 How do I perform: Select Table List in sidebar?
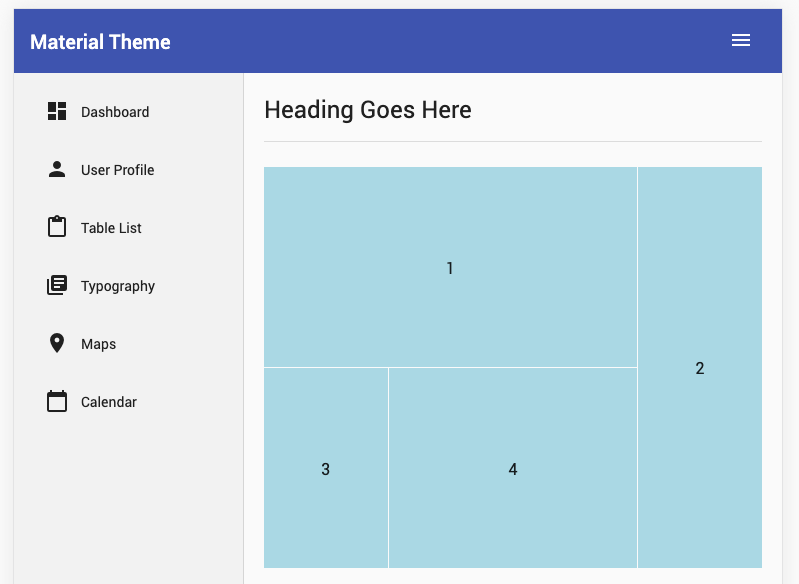[x=111, y=228]
